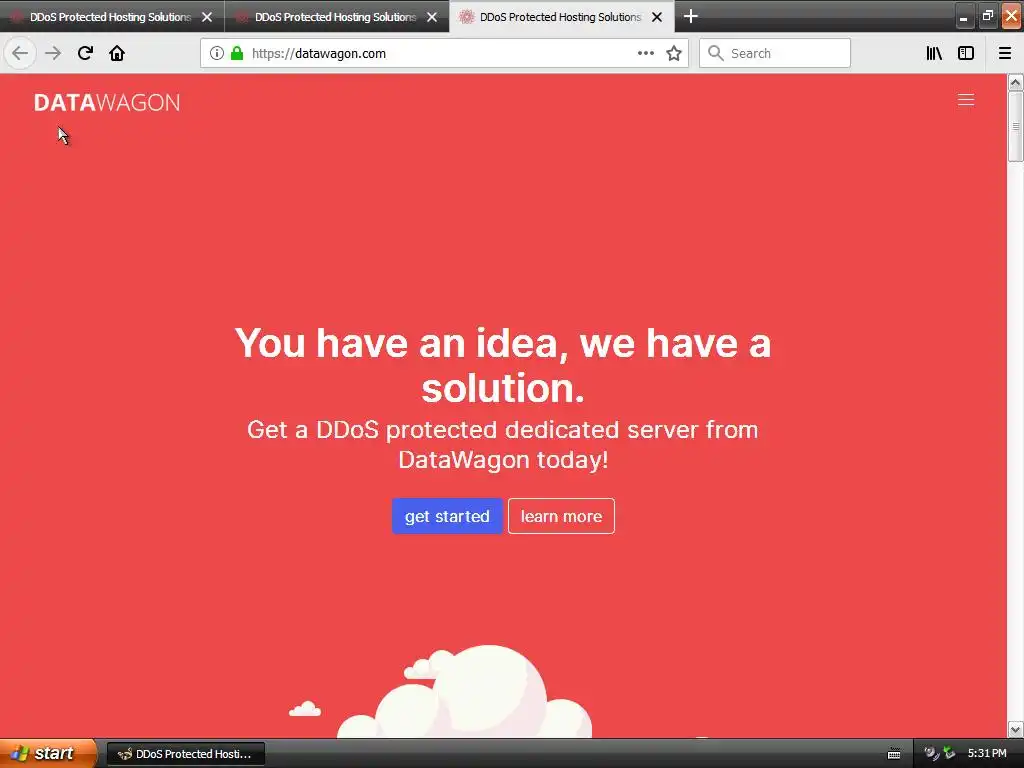Close the first DDoS Protected Hosting tab
The image size is (1024, 768).
(207, 17)
